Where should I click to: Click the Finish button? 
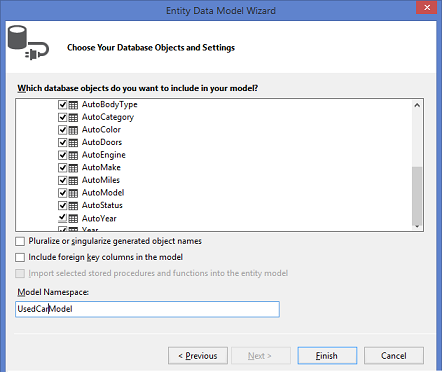(x=327, y=356)
